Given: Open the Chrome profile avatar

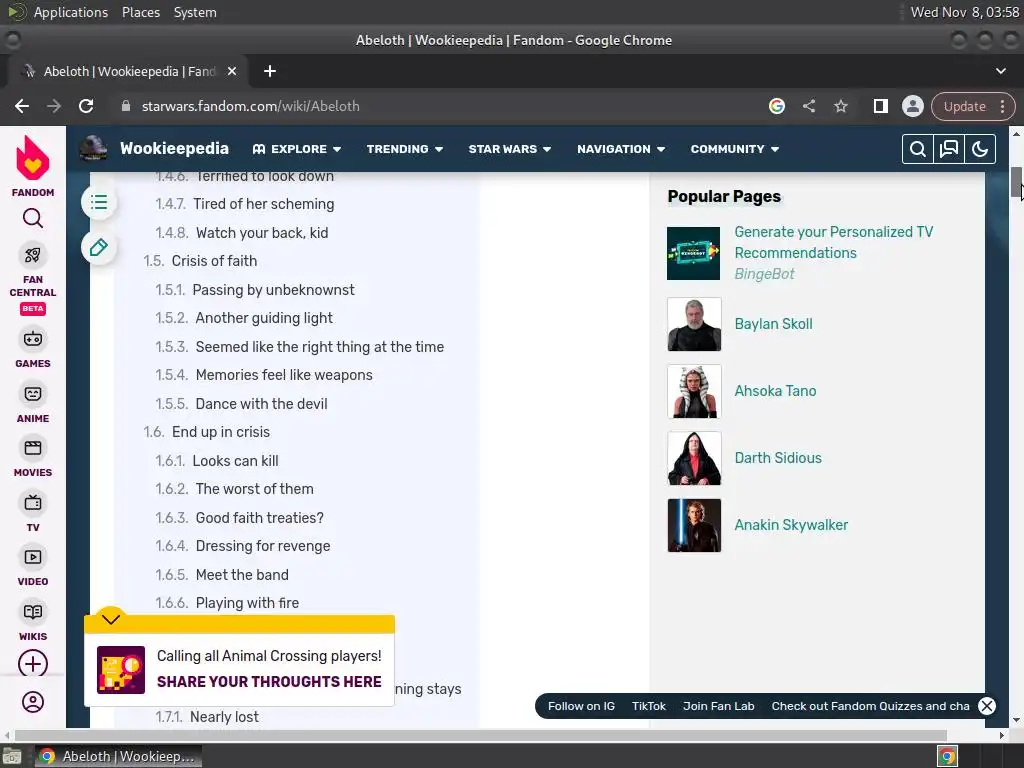Looking at the screenshot, I should click(x=912, y=106).
